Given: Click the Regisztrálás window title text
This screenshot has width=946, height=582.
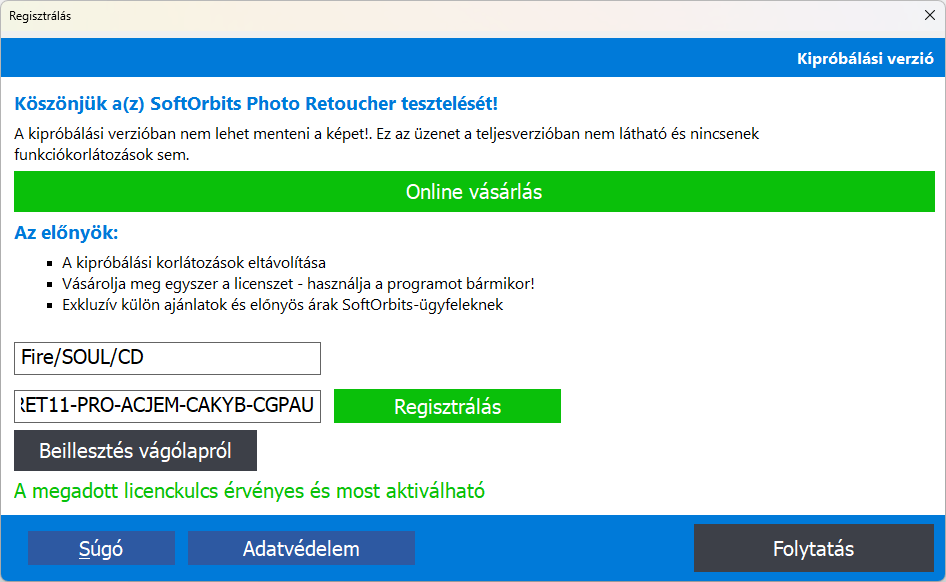Looking at the screenshot, I should [40, 16].
